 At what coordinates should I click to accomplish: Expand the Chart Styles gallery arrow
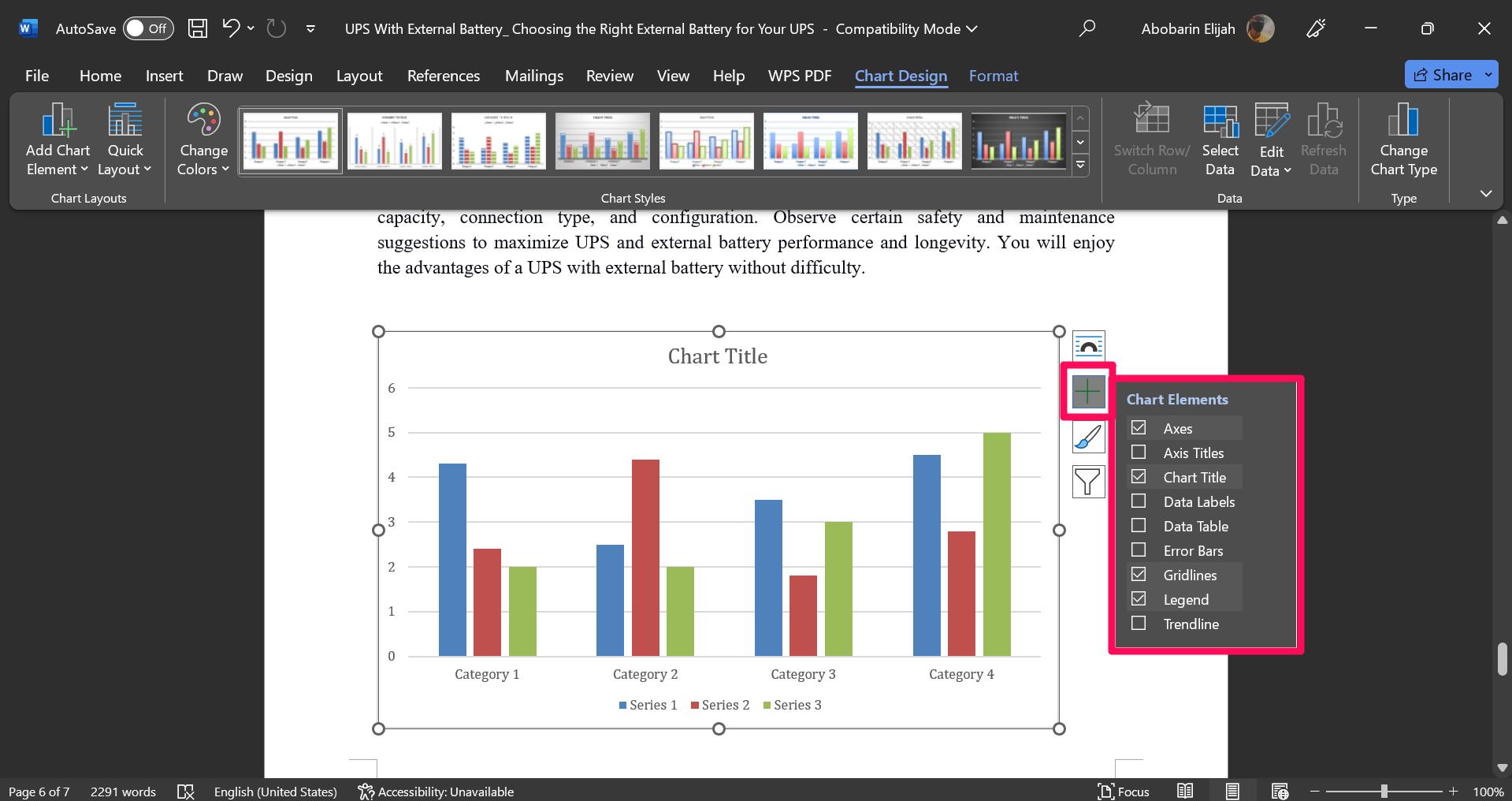tap(1079, 166)
